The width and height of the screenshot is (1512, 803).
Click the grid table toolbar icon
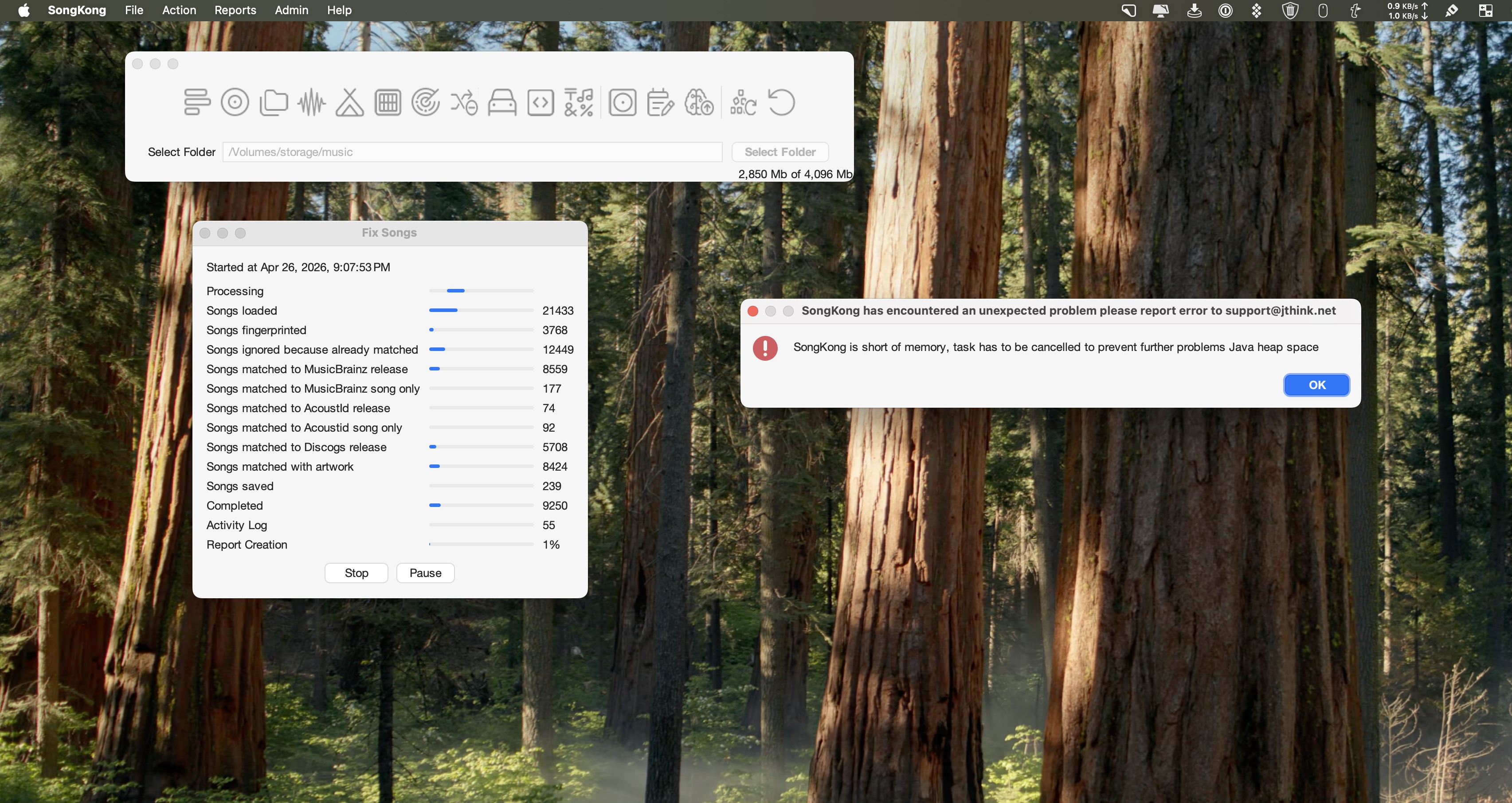(388, 103)
